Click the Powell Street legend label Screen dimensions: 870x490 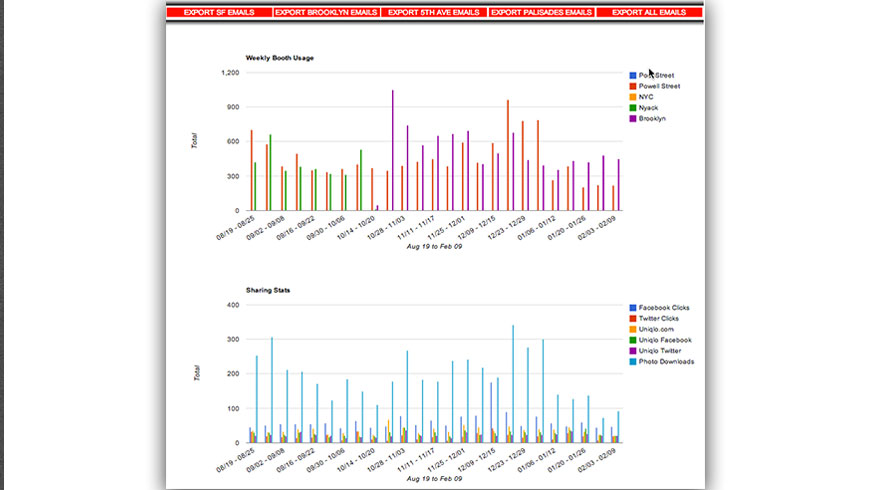click(x=659, y=86)
